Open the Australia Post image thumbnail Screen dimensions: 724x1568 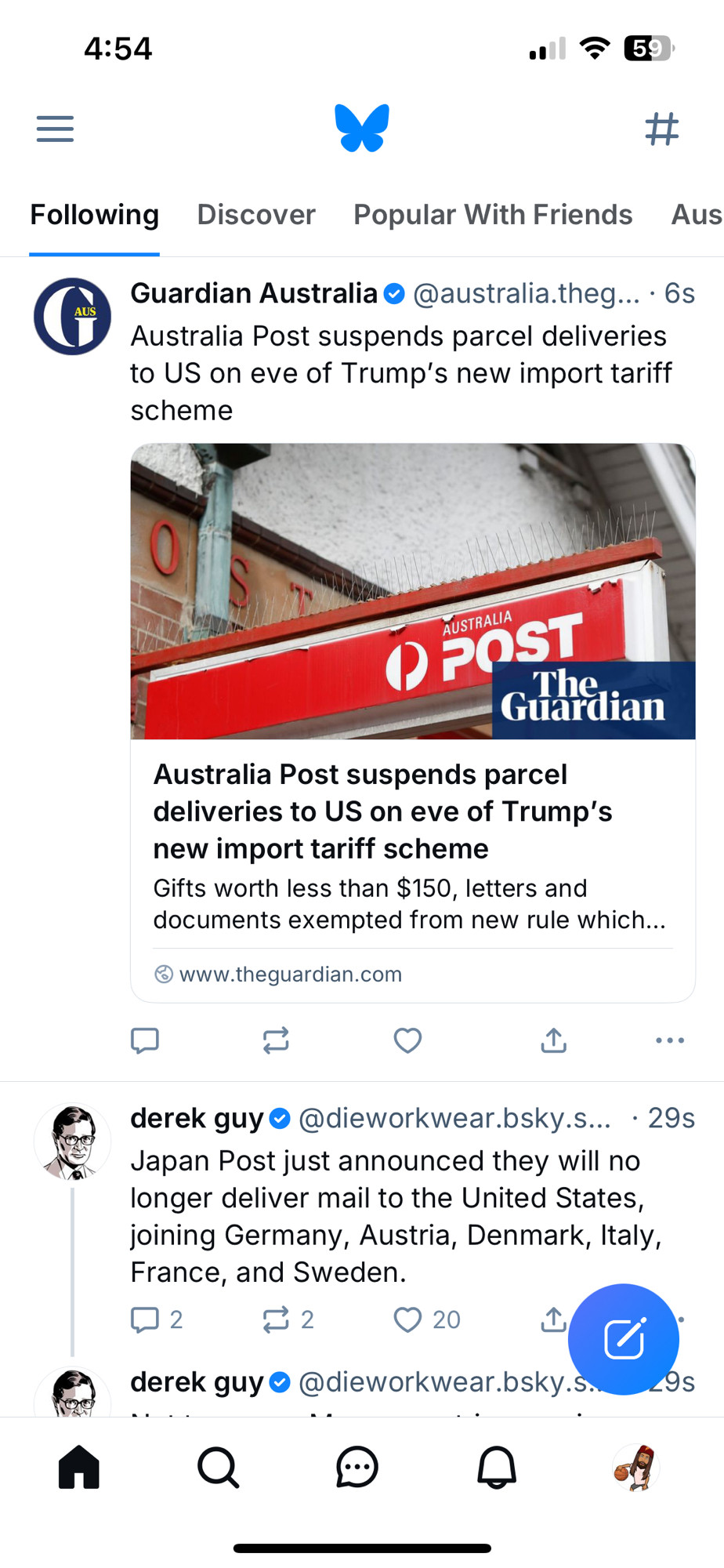click(x=413, y=591)
